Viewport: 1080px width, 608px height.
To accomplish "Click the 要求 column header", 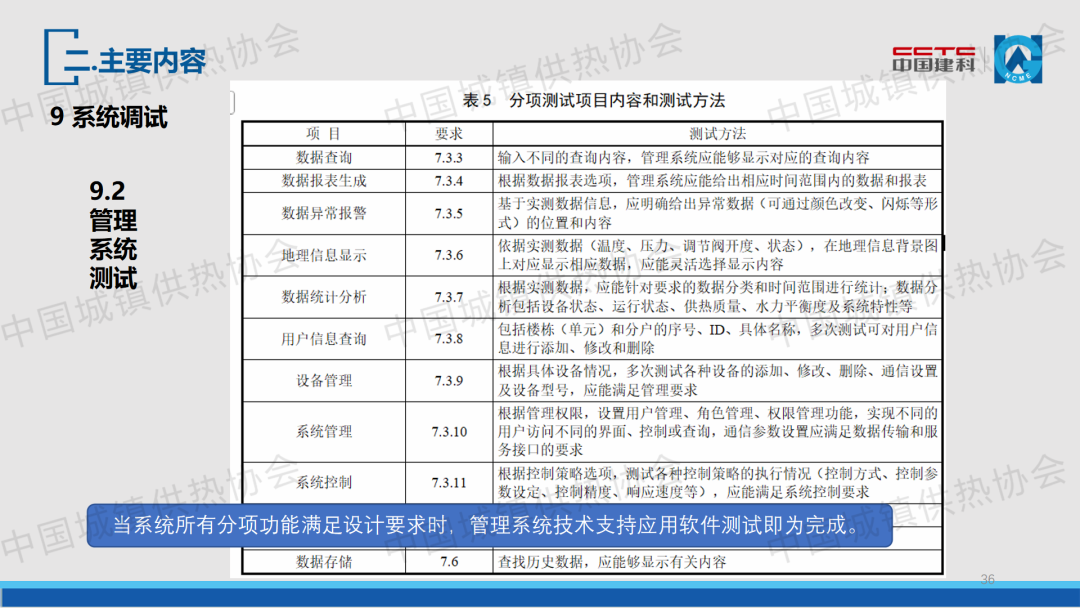I will click(449, 133).
